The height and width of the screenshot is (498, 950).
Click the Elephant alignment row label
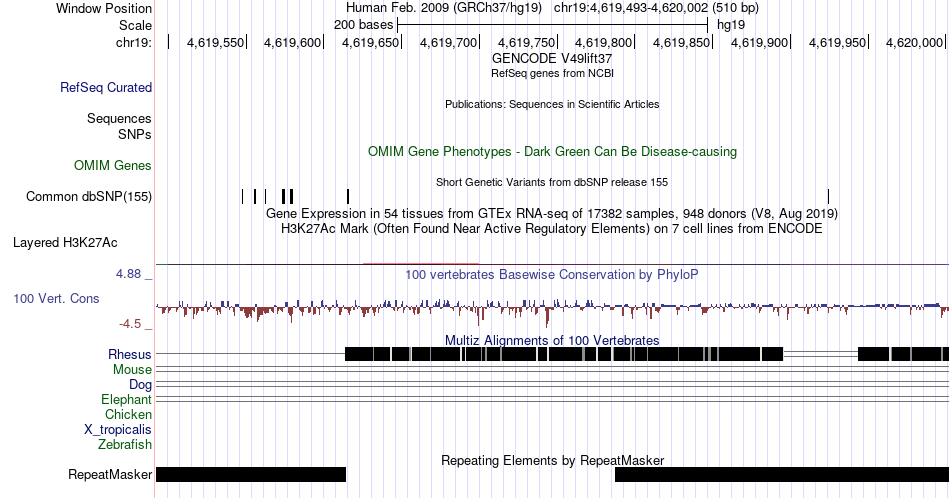[x=127, y=399]
